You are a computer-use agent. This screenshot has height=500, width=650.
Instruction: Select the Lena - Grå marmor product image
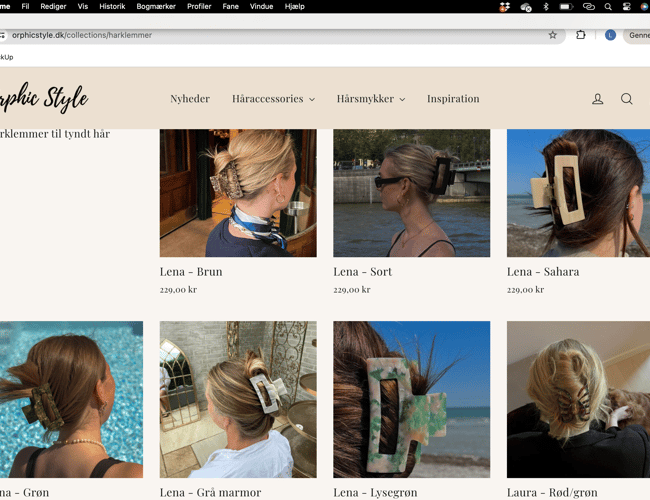point(238,399)
